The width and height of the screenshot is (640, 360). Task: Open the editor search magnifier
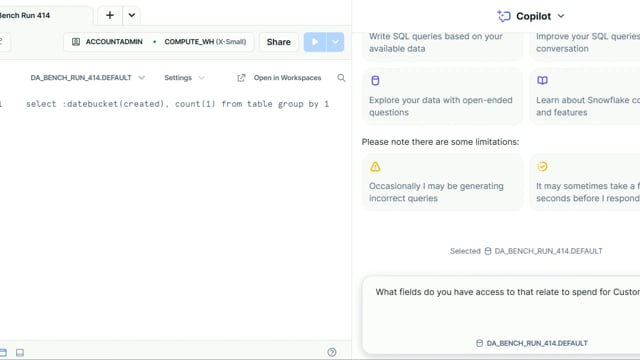(x=341, y=78)
